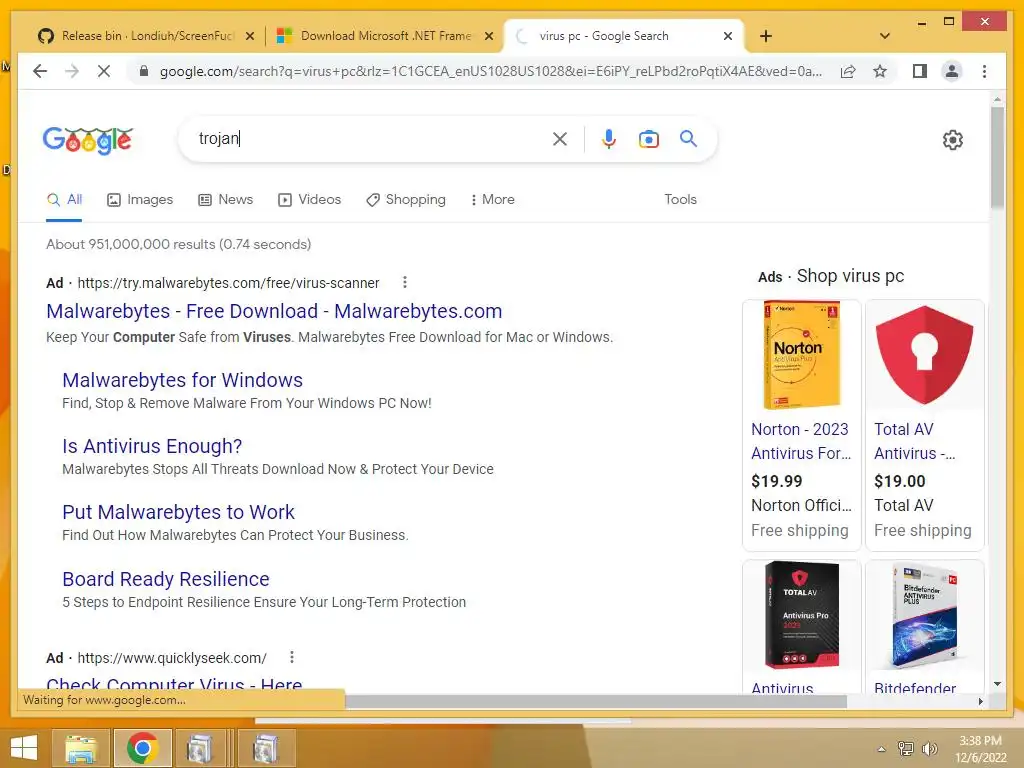Open a new tab with the plus button
1024x768 pixels.
[766, 36]
